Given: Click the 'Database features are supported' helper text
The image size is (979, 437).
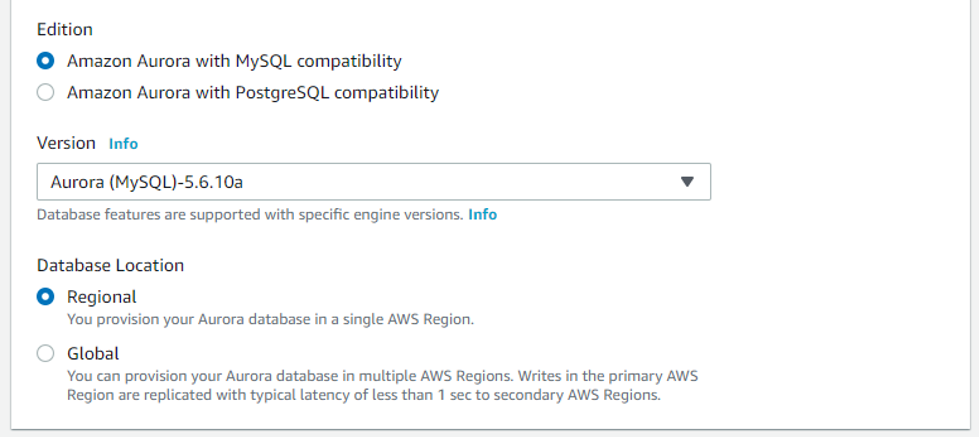Looking at the screenshot, I should [250, 215].
